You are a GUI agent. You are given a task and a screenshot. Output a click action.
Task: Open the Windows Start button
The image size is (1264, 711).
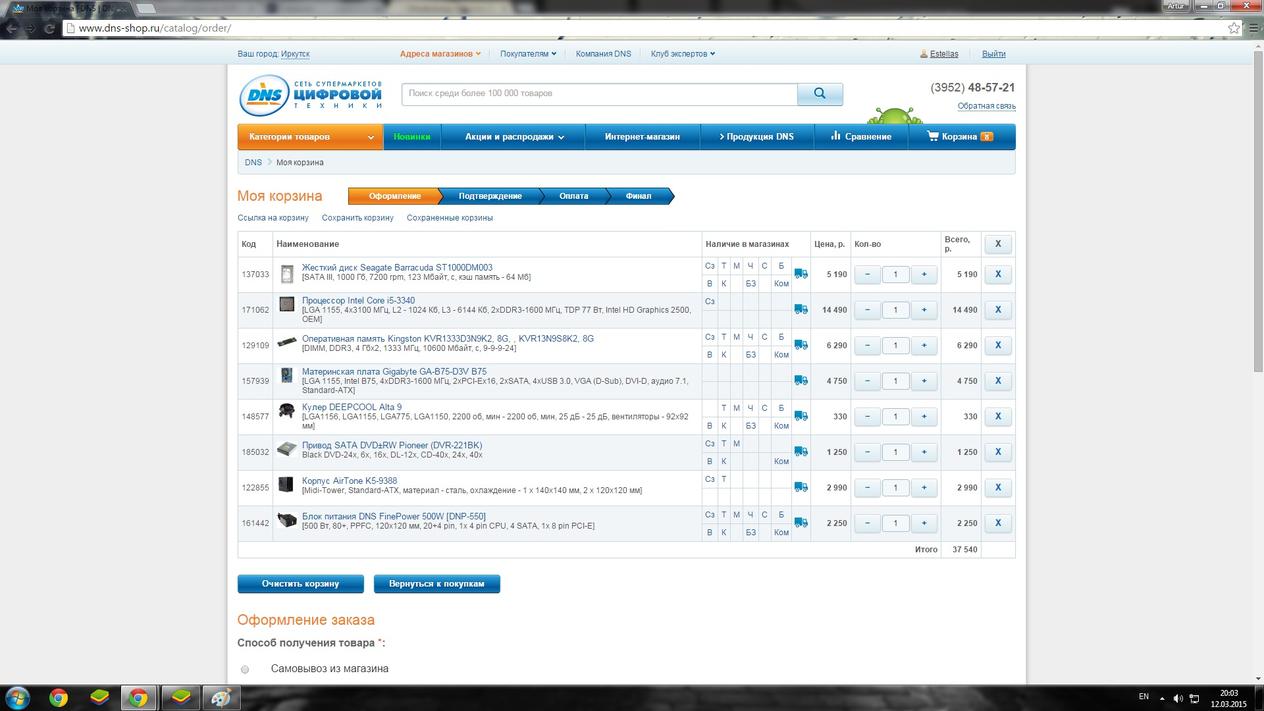[17, 698]
